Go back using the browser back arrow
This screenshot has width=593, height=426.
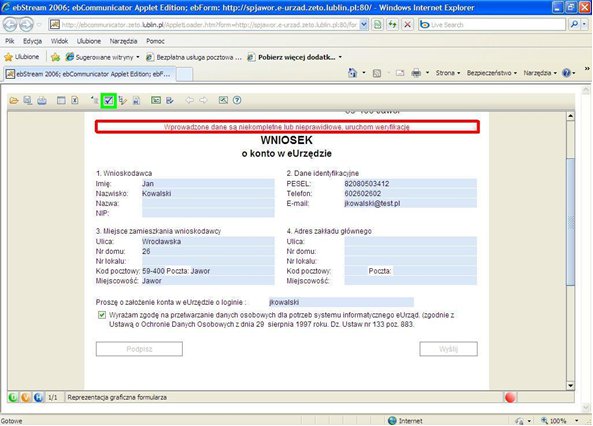[10, 25]
